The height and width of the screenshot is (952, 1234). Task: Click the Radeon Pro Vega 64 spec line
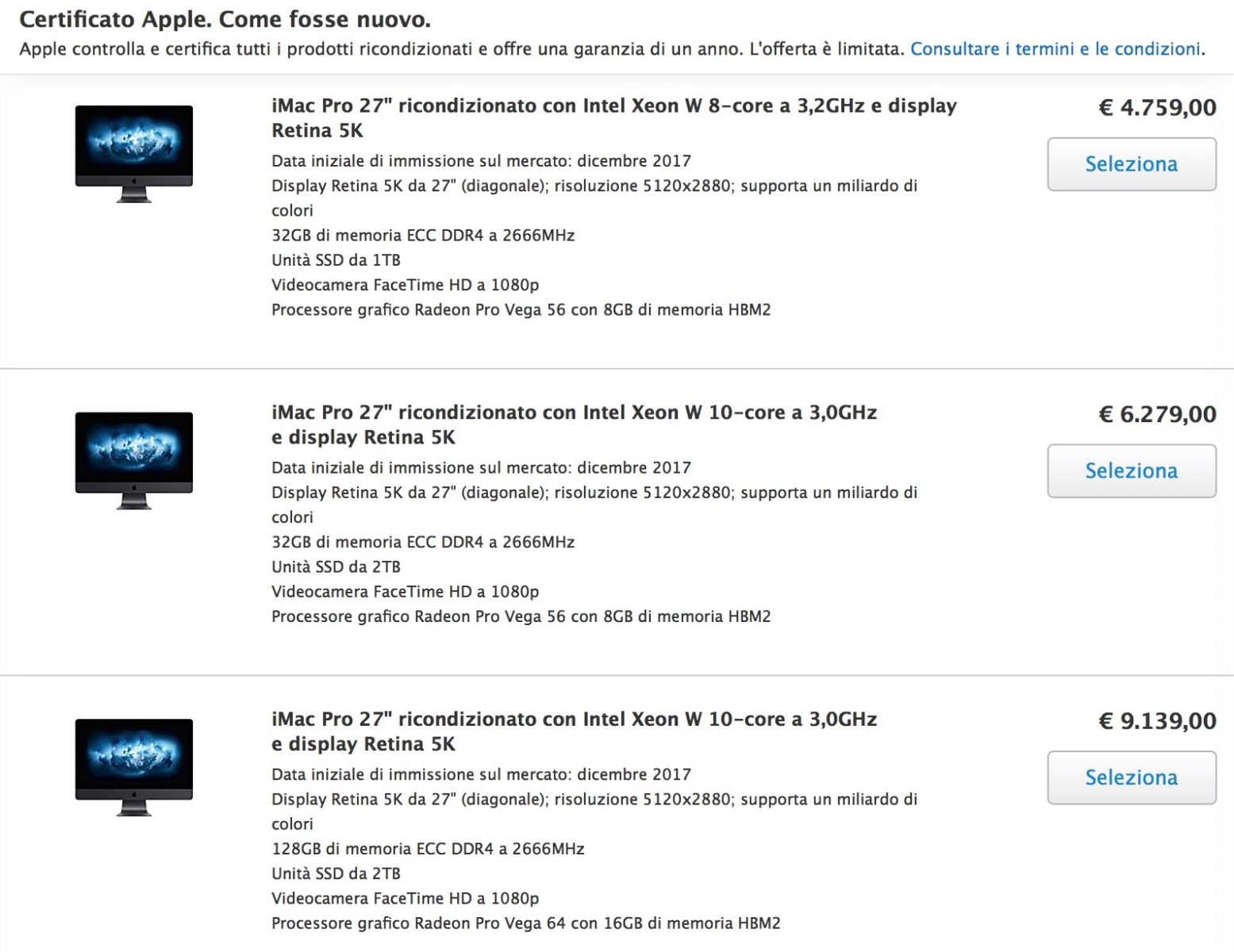[525, 923]
